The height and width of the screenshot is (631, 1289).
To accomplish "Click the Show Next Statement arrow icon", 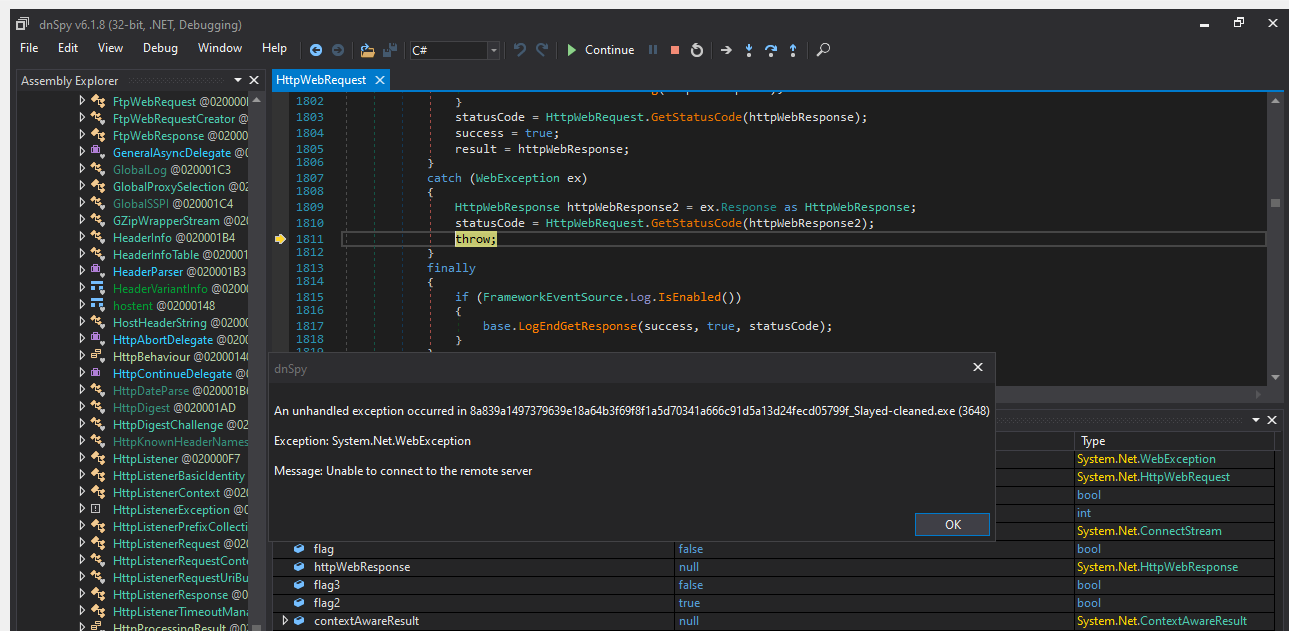I will point(726,49).
